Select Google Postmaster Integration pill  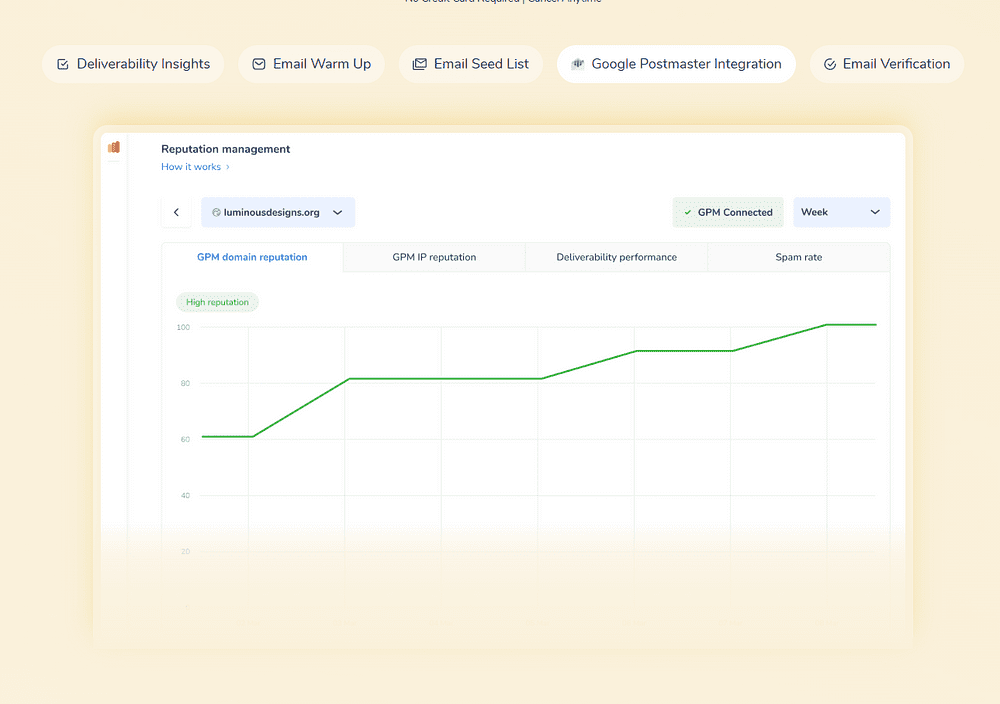676,64
